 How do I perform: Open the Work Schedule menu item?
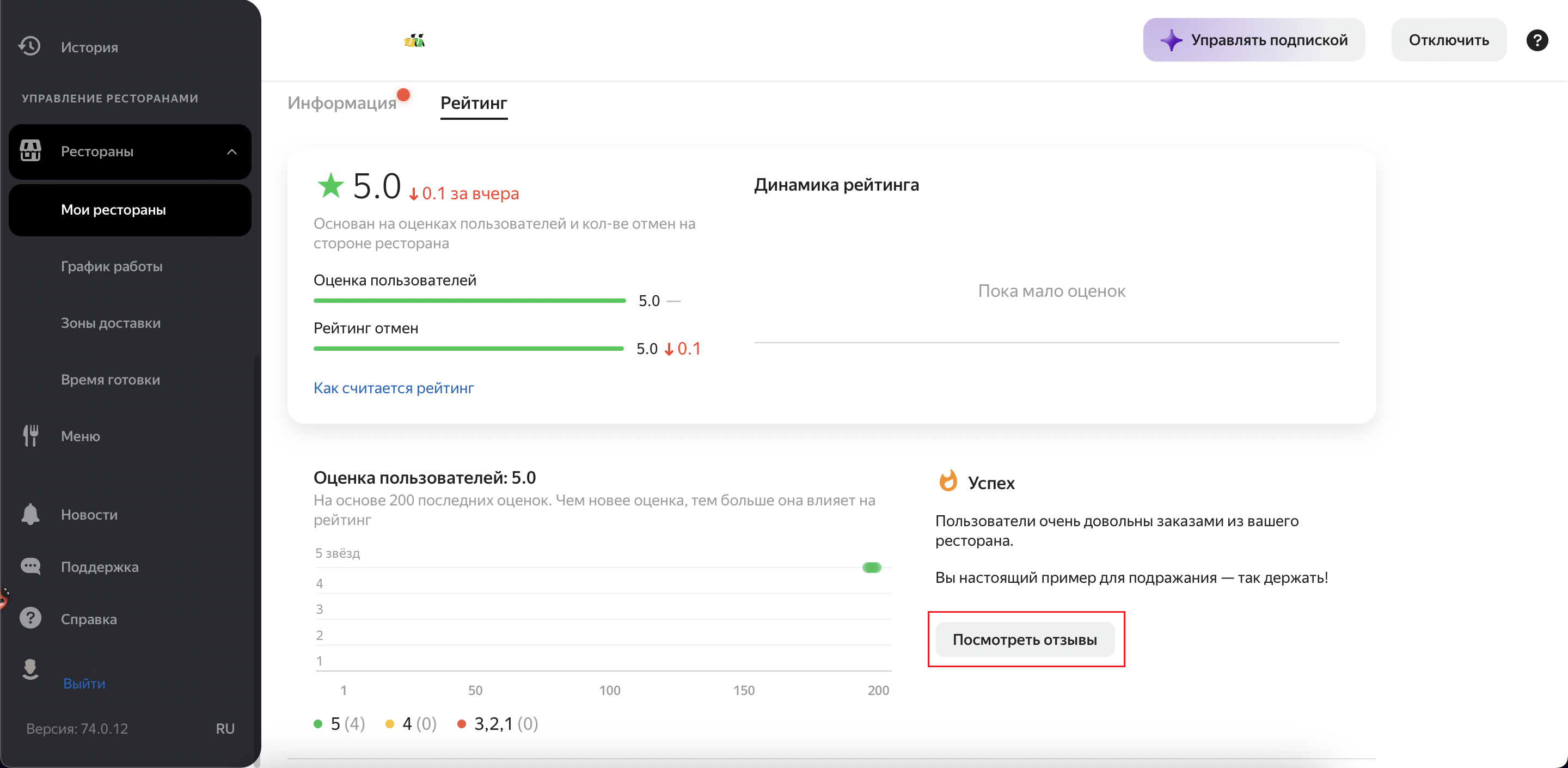112,266
